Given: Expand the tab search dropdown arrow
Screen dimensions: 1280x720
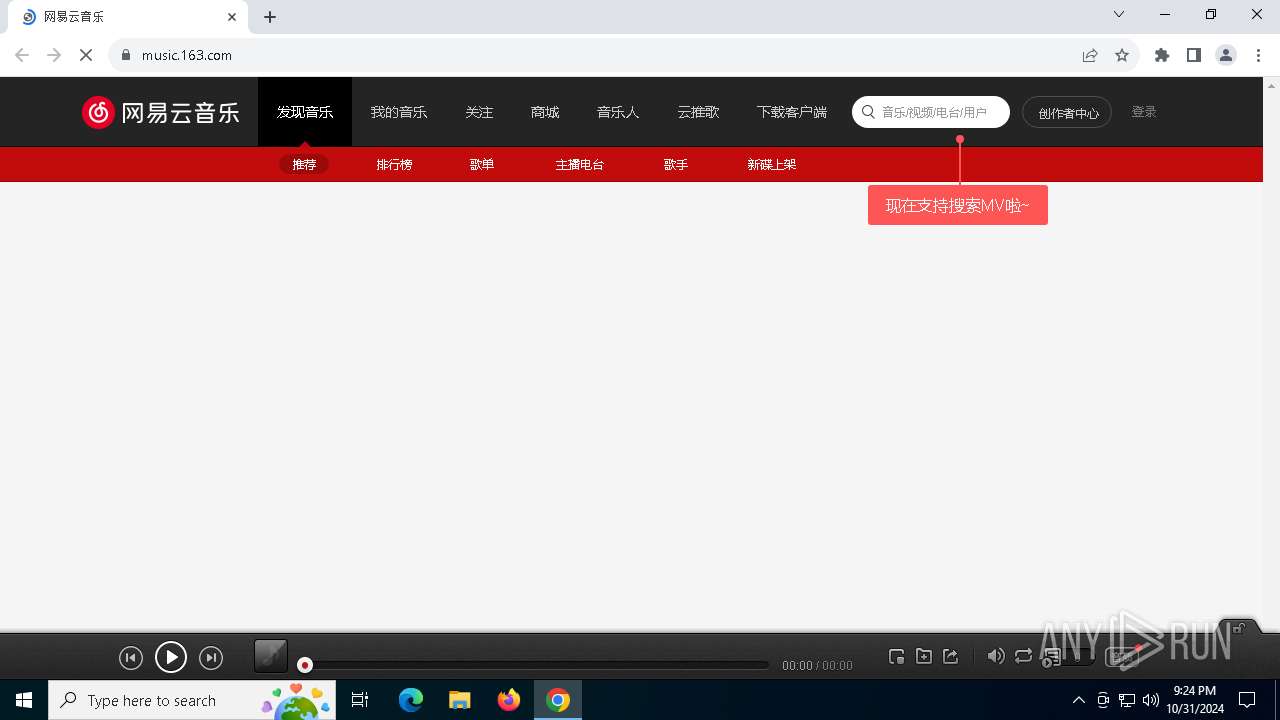Looking at the screenshot, I should click(1119, 14).
